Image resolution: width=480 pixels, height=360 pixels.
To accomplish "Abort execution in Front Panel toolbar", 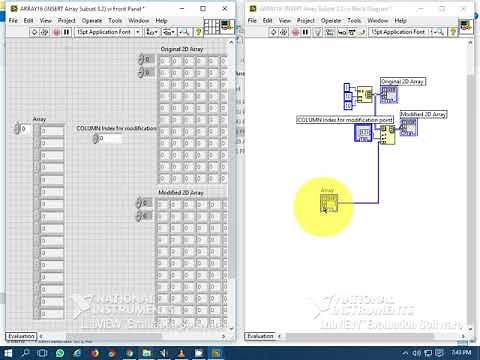I will click(x=57, y=32).
